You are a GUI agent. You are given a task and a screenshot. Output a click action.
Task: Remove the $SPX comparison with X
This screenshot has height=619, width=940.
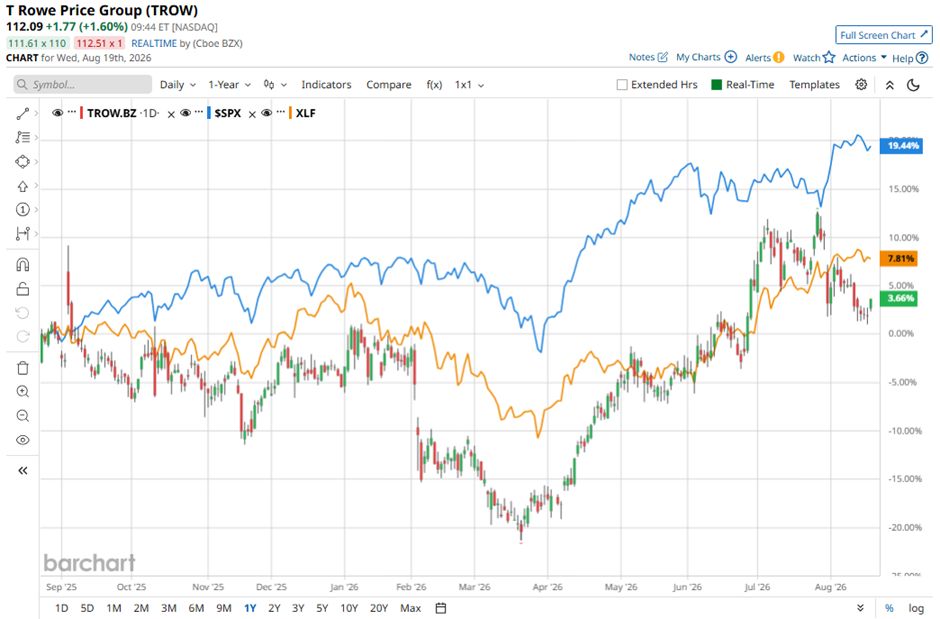click(x=252, y=114)
